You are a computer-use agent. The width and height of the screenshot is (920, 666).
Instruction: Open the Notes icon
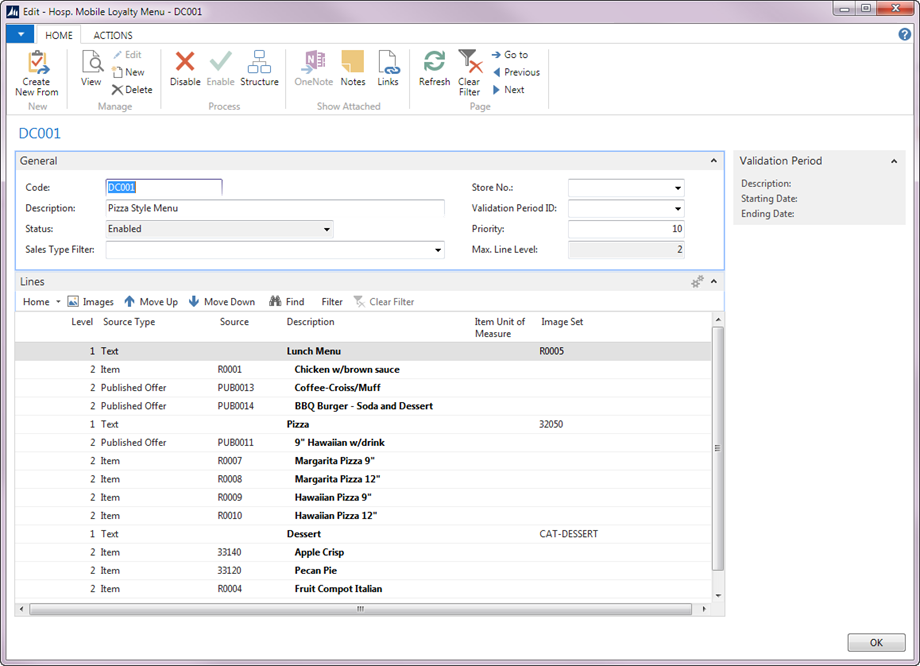pos(352,64)
